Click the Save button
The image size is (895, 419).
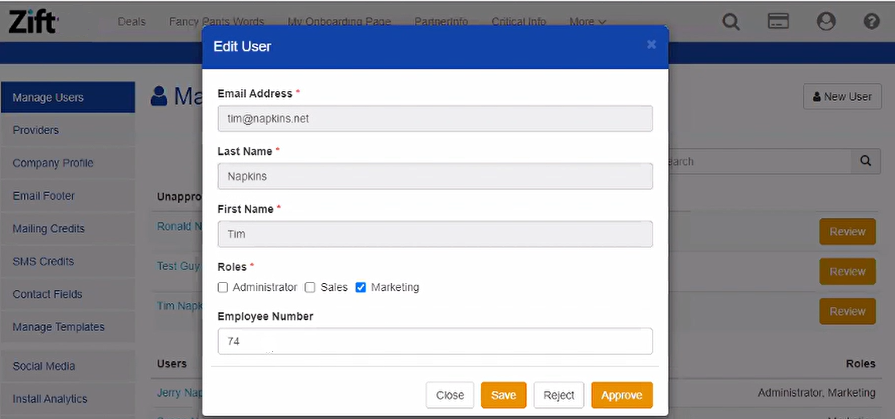click(x=503, y=395)
